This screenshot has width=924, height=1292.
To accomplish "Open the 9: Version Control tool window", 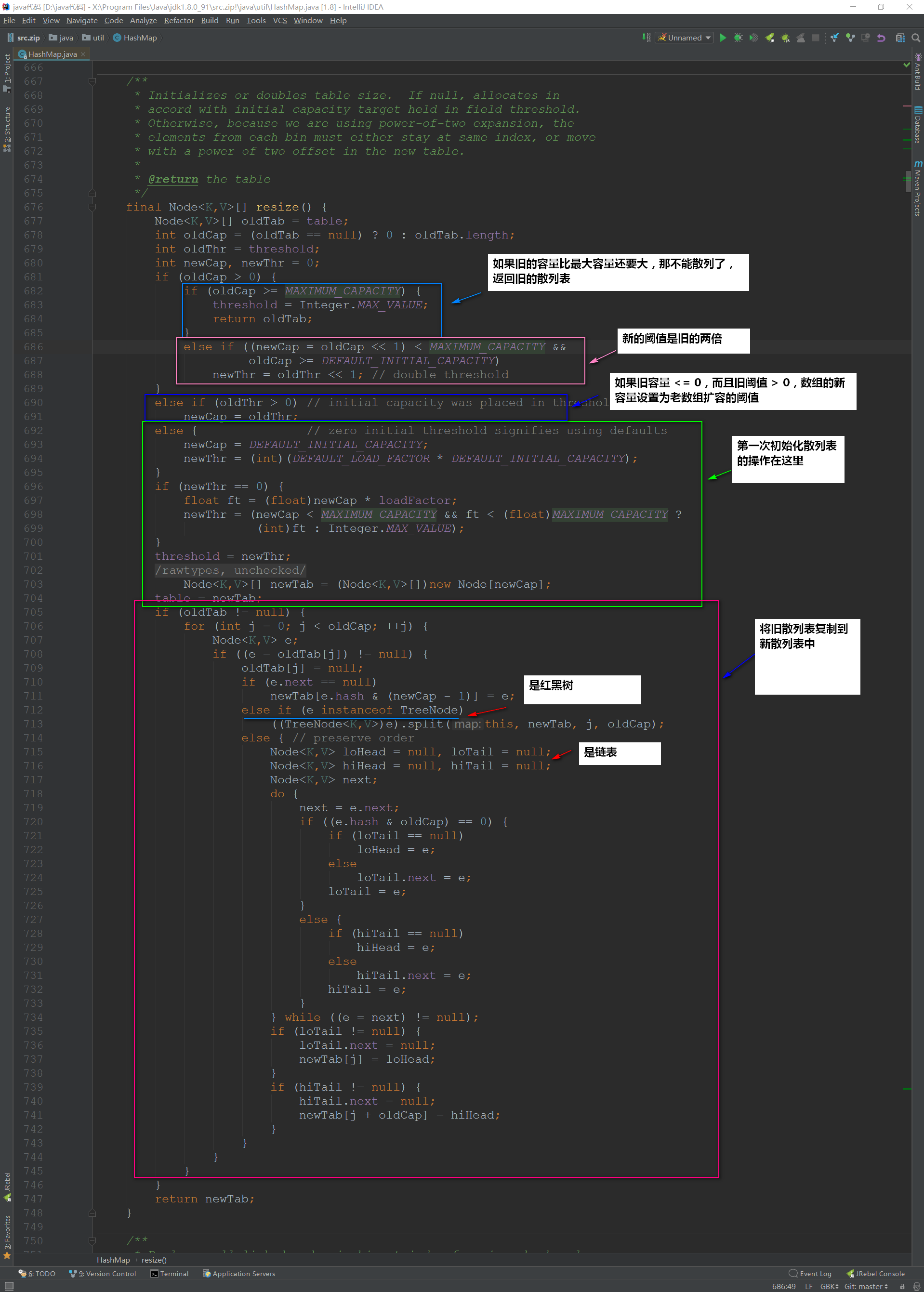I will 103,1274.
